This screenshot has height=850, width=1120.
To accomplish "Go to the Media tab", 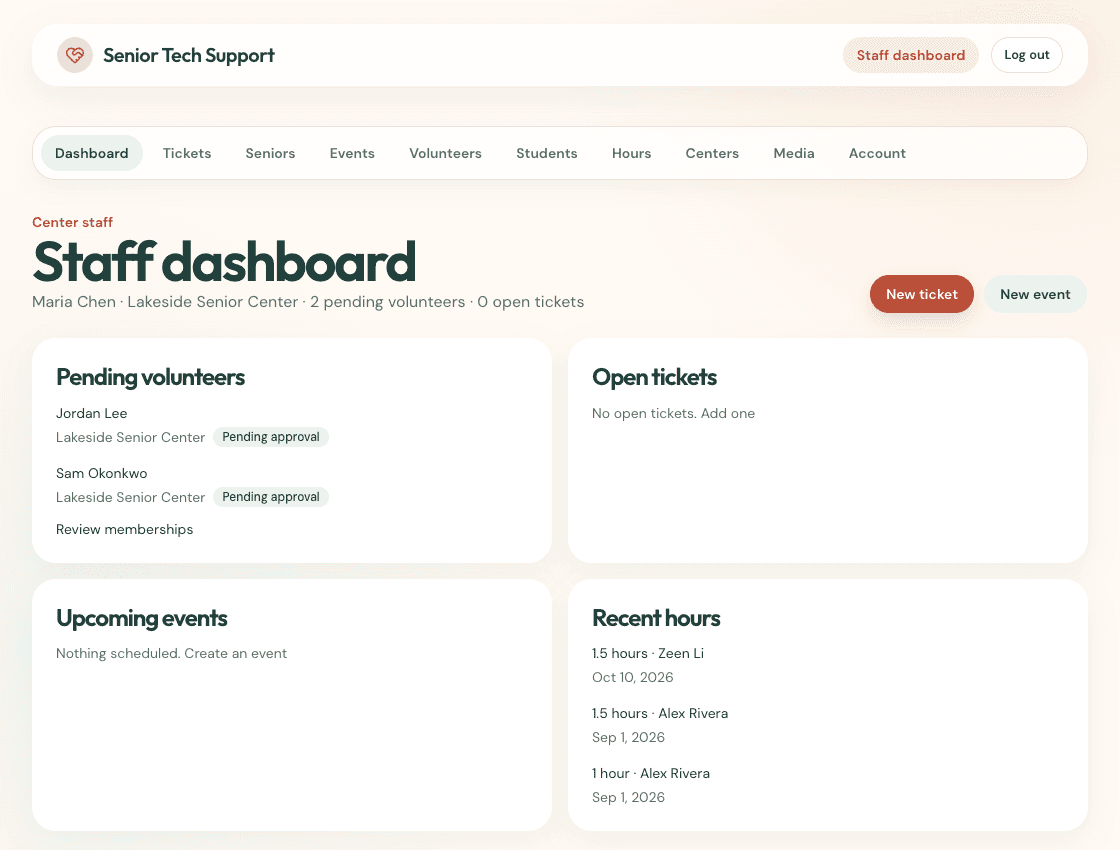I will point(794,153).
